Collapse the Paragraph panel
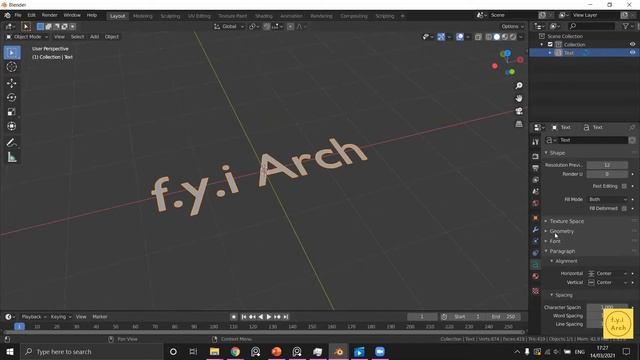This screenshot has height=360, width=640. 562,251
